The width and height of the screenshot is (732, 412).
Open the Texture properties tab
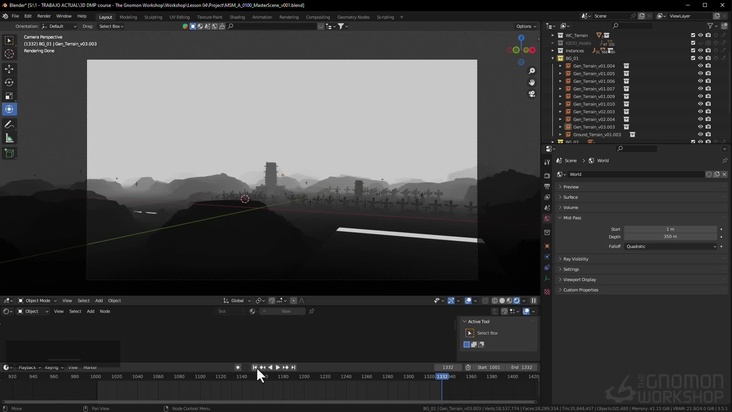click(547, 292)
